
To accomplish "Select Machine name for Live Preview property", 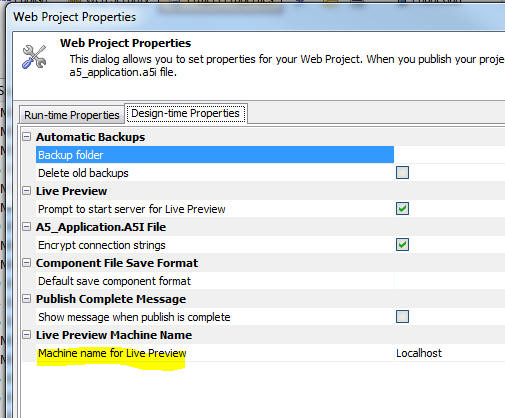I will coord(112,353).
